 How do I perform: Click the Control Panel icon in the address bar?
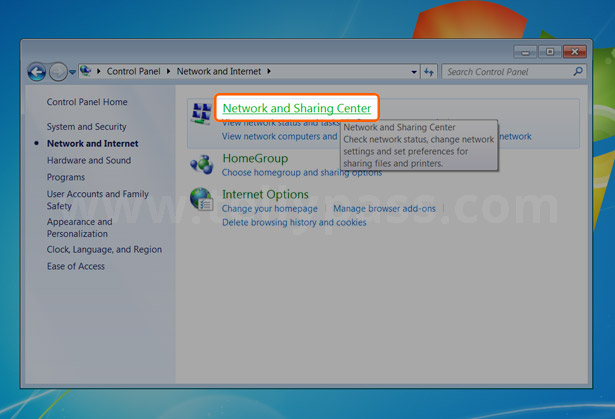86,71
